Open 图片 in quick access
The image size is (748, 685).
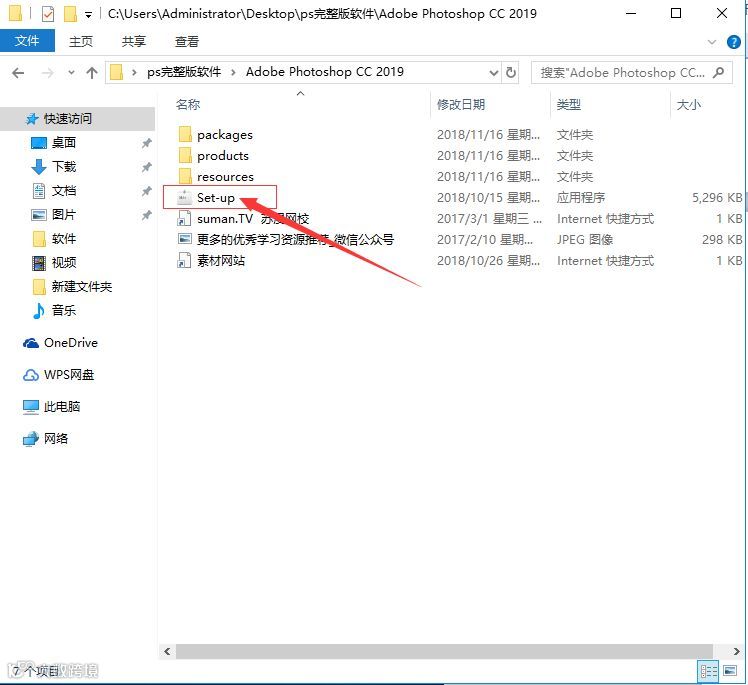[64, 215]
